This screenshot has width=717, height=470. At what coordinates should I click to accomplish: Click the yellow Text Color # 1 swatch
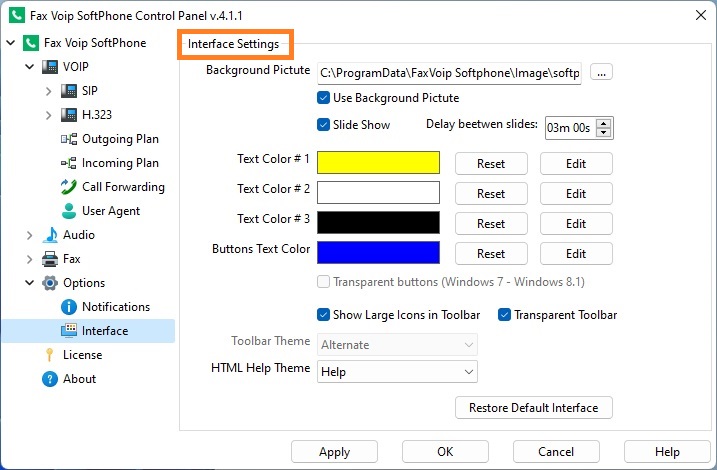[379, 163]
